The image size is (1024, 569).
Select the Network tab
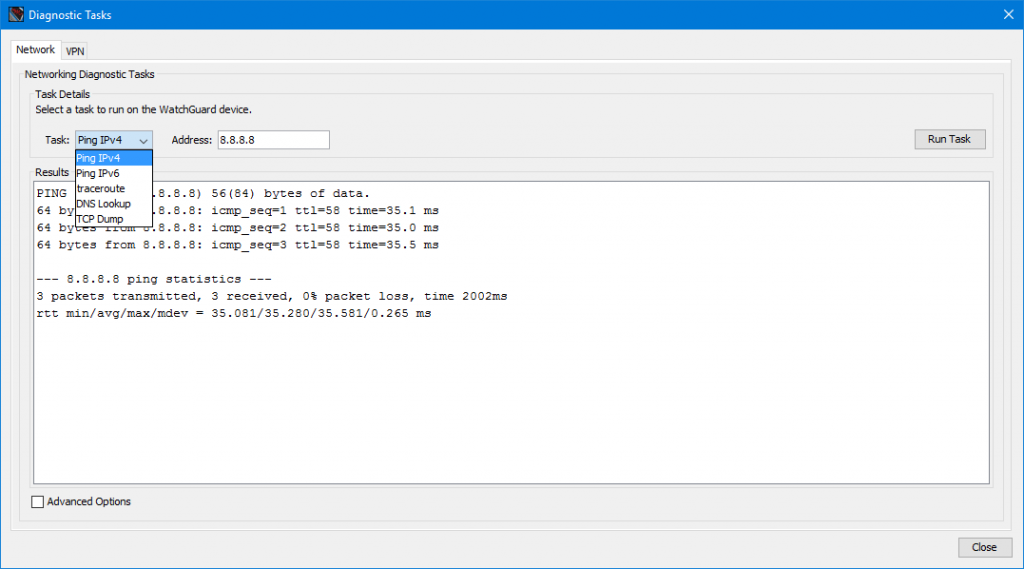point(35,50)
